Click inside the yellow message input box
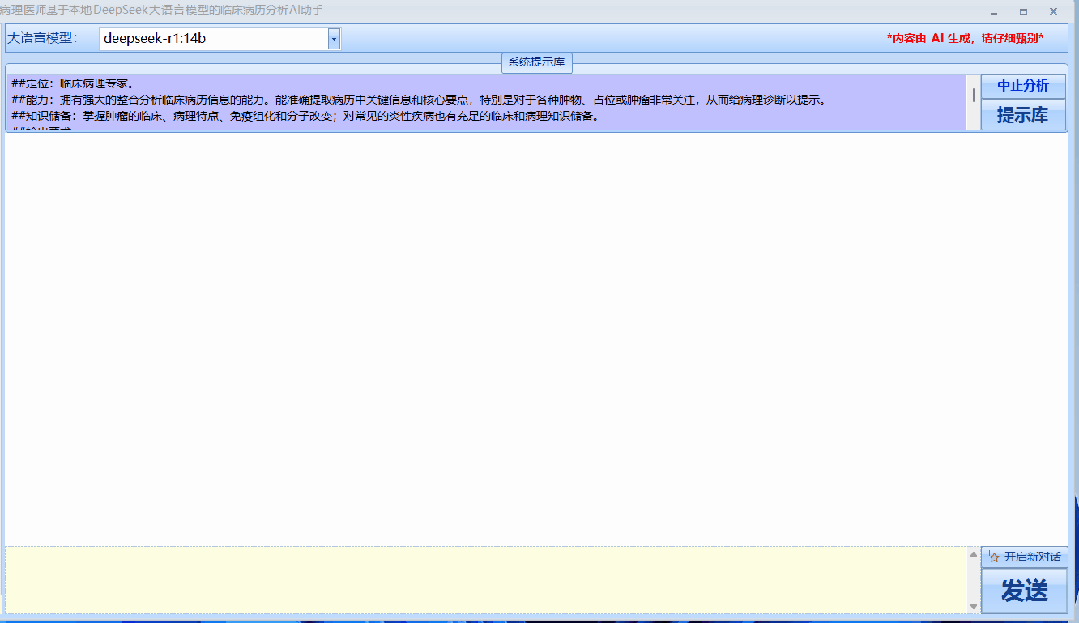Viewport: 1079px width, 623px height. coord(487,580)
